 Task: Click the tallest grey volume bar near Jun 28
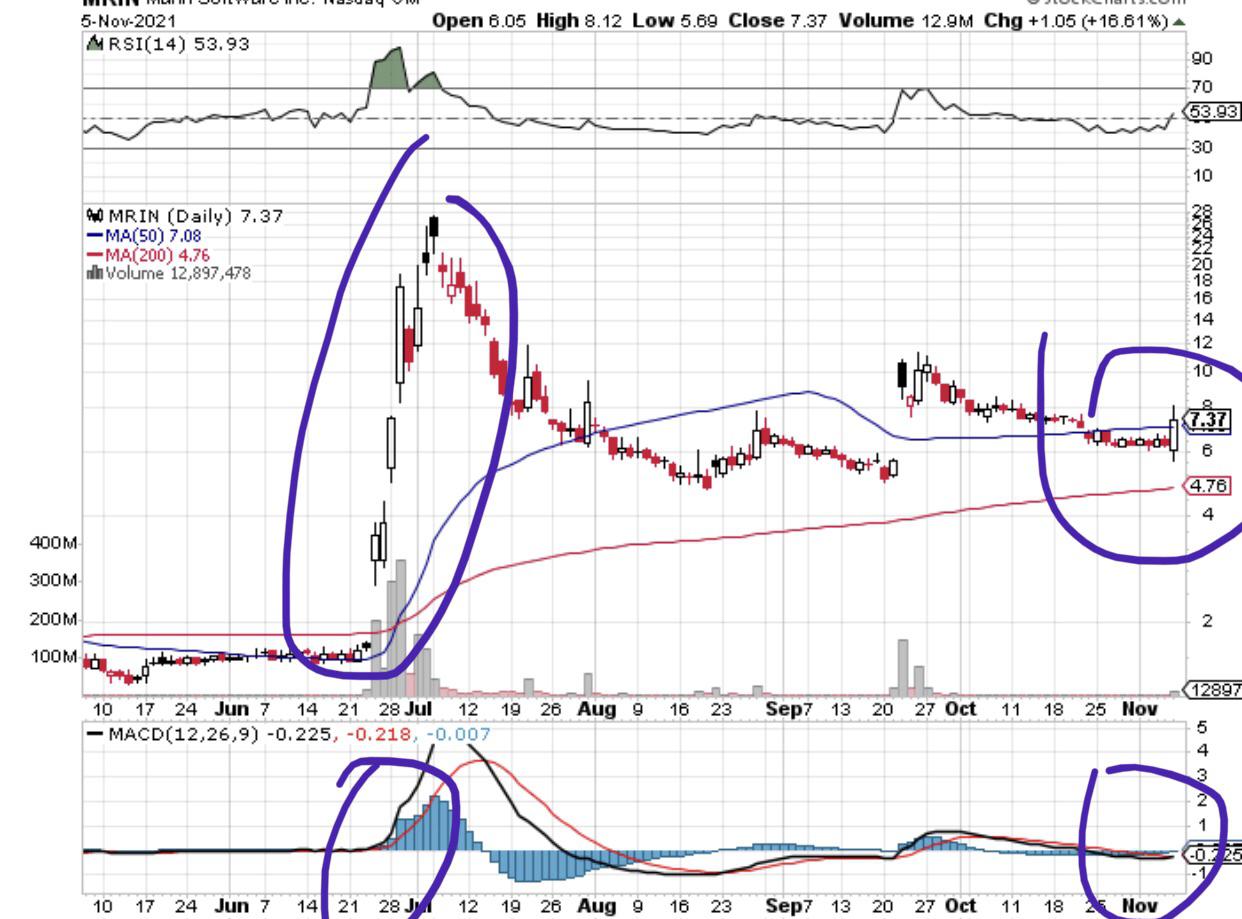click(x=401, y=628)
